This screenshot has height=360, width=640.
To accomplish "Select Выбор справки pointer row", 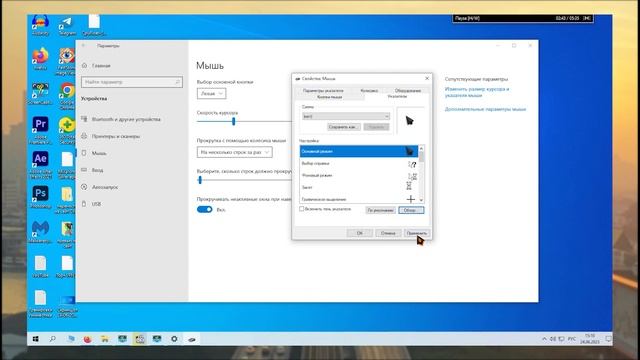I will pos(359,163).
